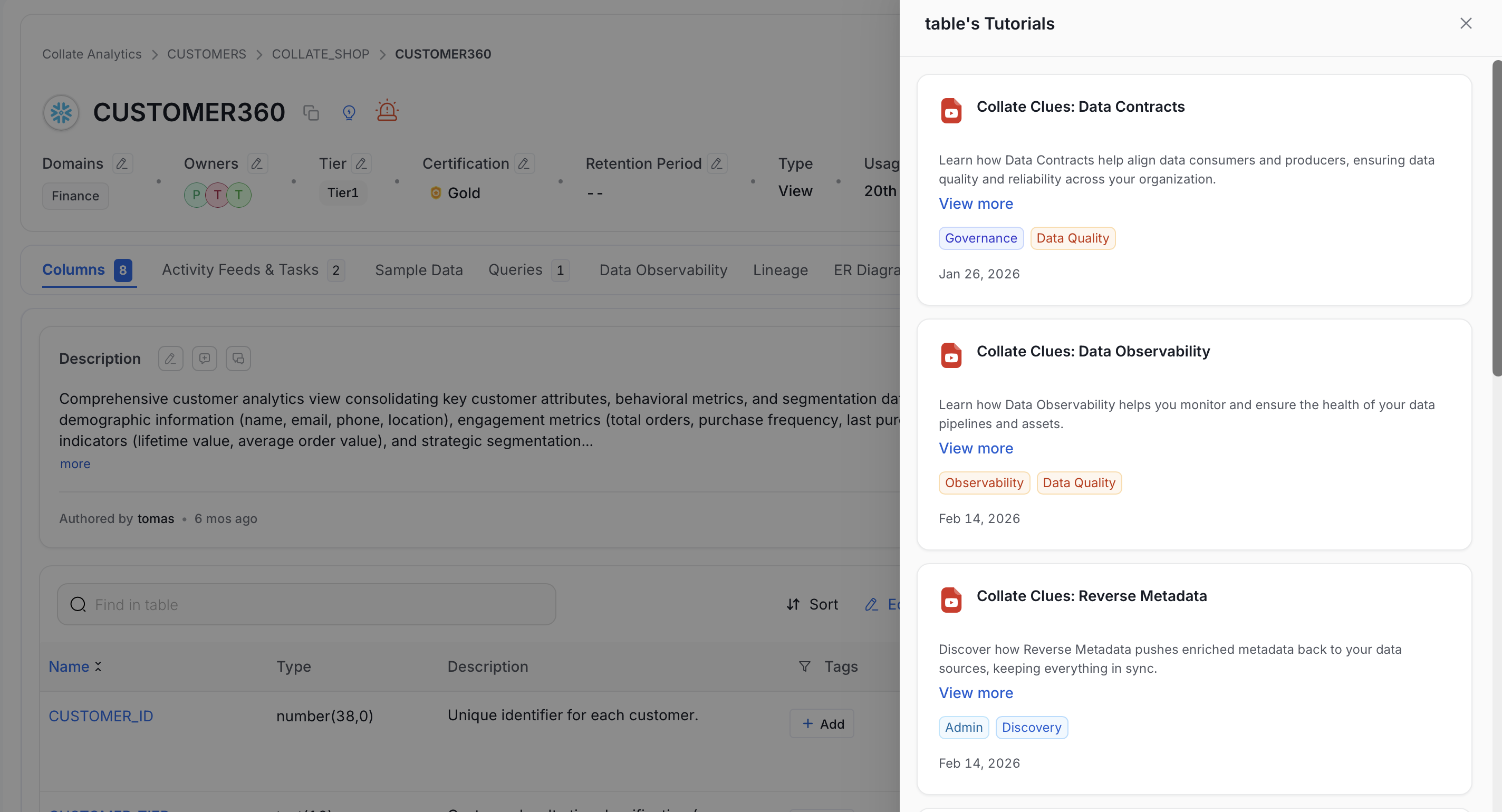
Task: Edit Retention Period with pencil icon
Action: 717,164
